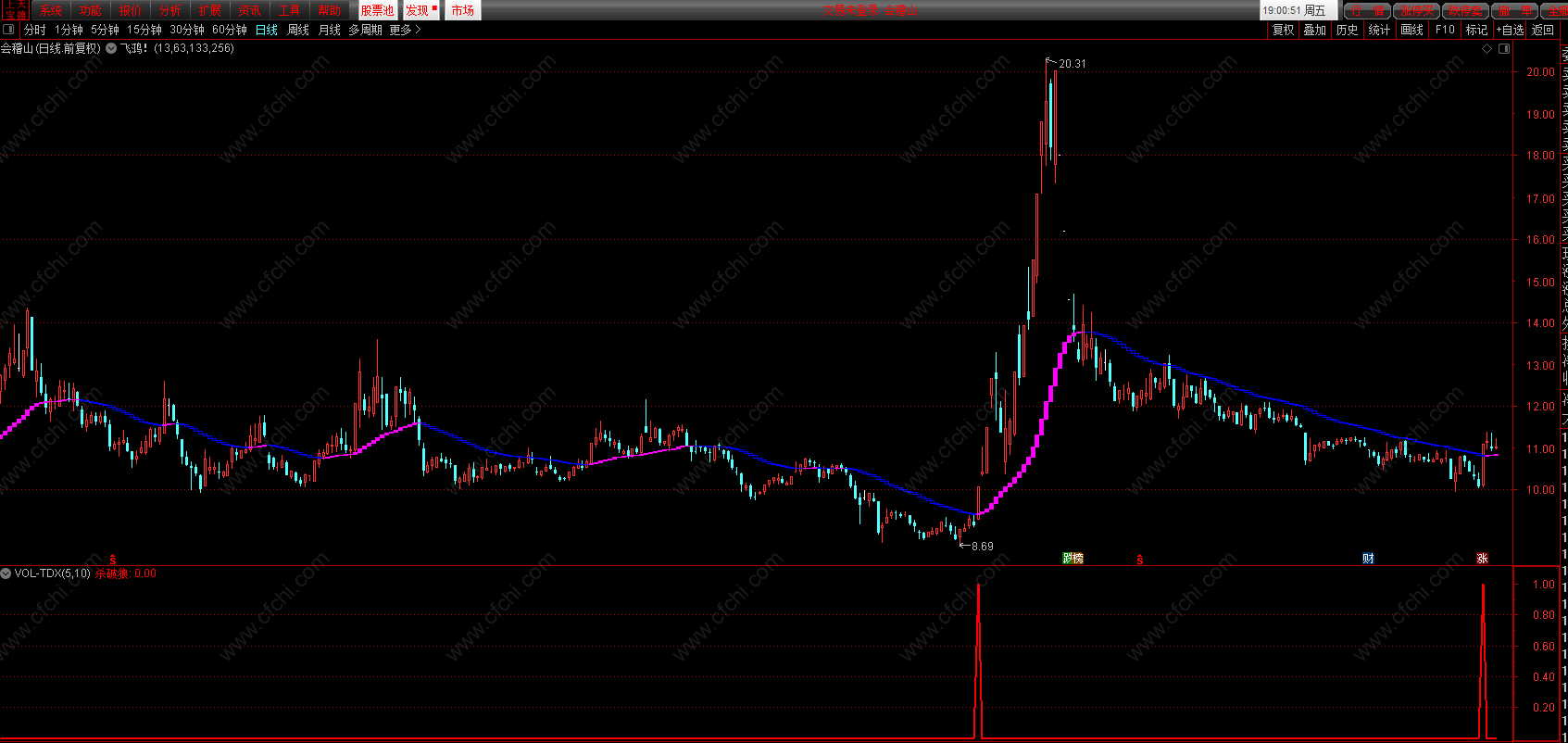Click the 跌停卖 button
This screenshot has height=743, width=1568.
(1465, 10)
